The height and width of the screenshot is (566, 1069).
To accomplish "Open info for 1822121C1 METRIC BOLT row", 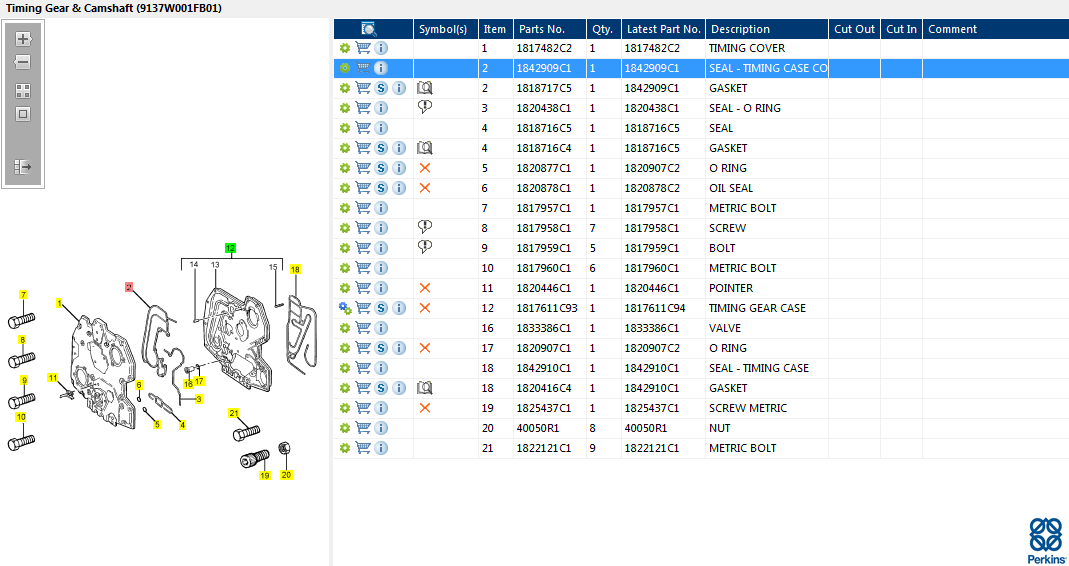I will (381, 448).
